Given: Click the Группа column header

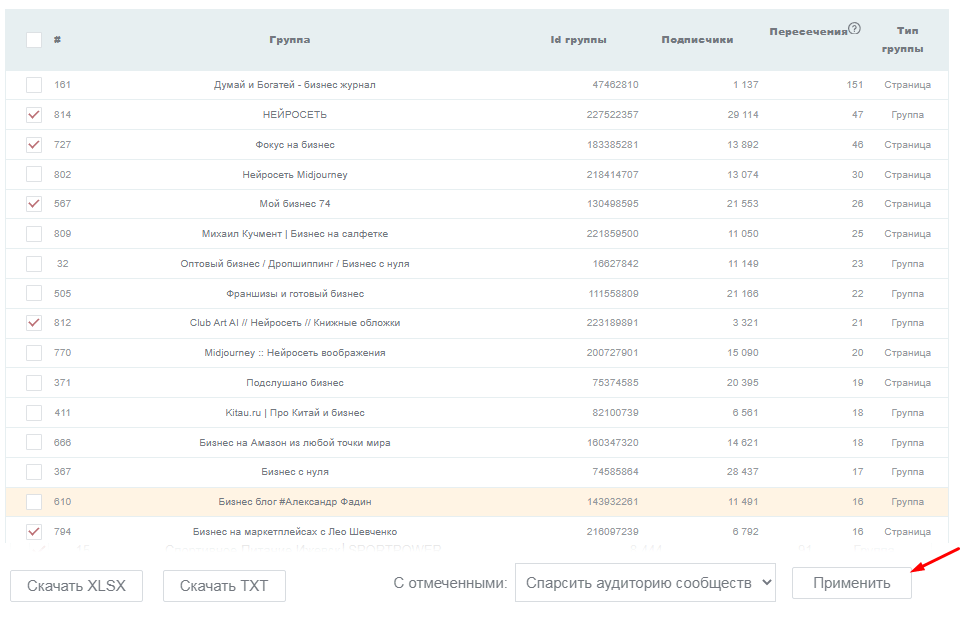Looking at the screenshot, I should (x=289, y=40).
